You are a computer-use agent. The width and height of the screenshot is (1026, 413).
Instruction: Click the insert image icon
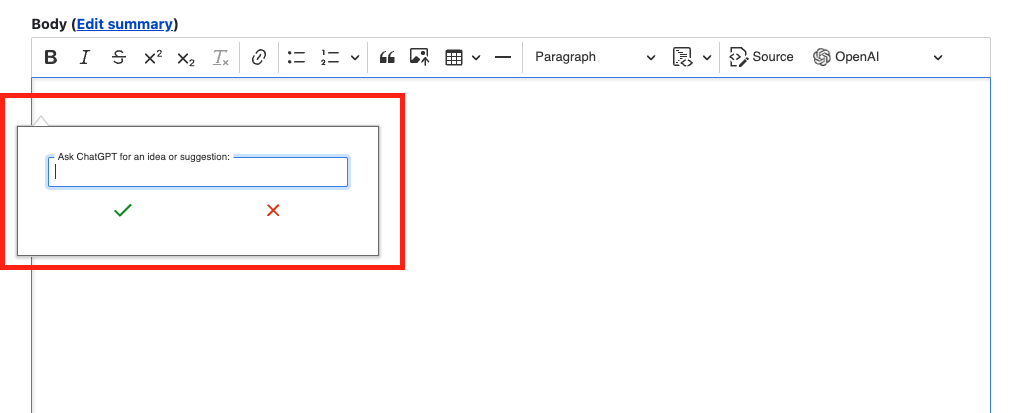click(x=419, y=57)
